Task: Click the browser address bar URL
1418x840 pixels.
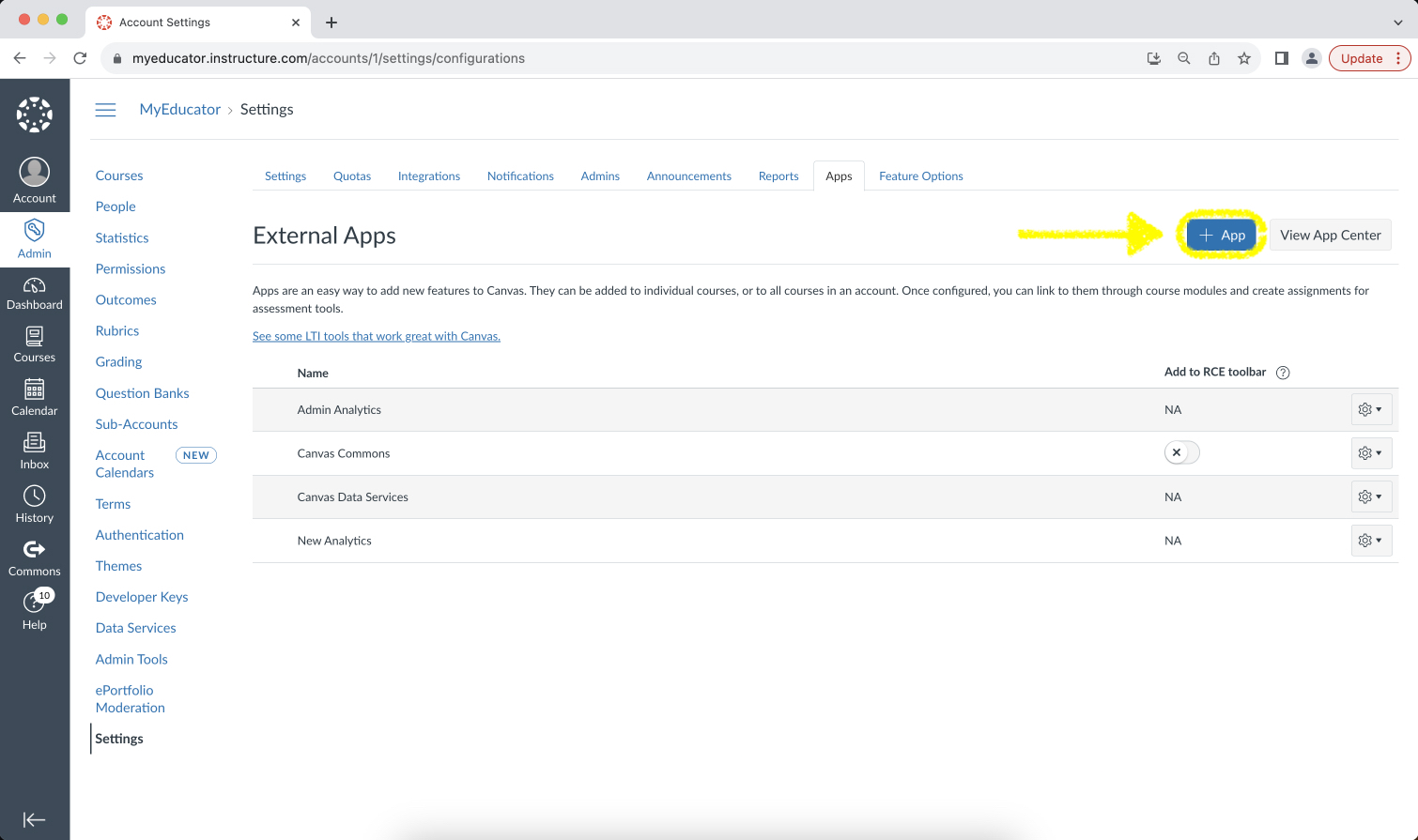Action: [x=329, y=58]
